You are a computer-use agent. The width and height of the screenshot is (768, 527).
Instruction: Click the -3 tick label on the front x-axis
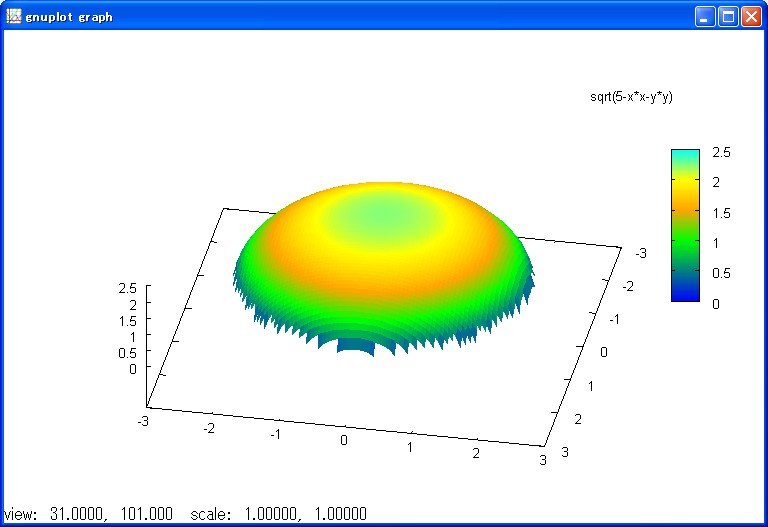click(x=143, y=421)
